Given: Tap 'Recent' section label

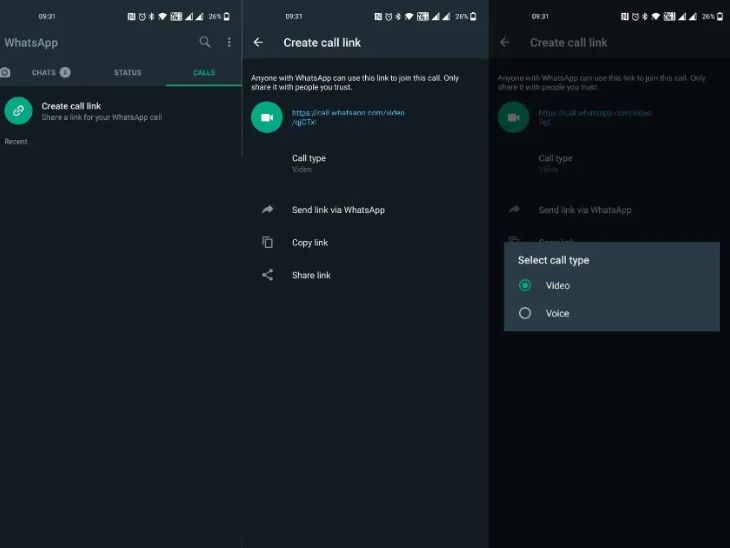Looking at the screenshot, I should click(16, 142).
